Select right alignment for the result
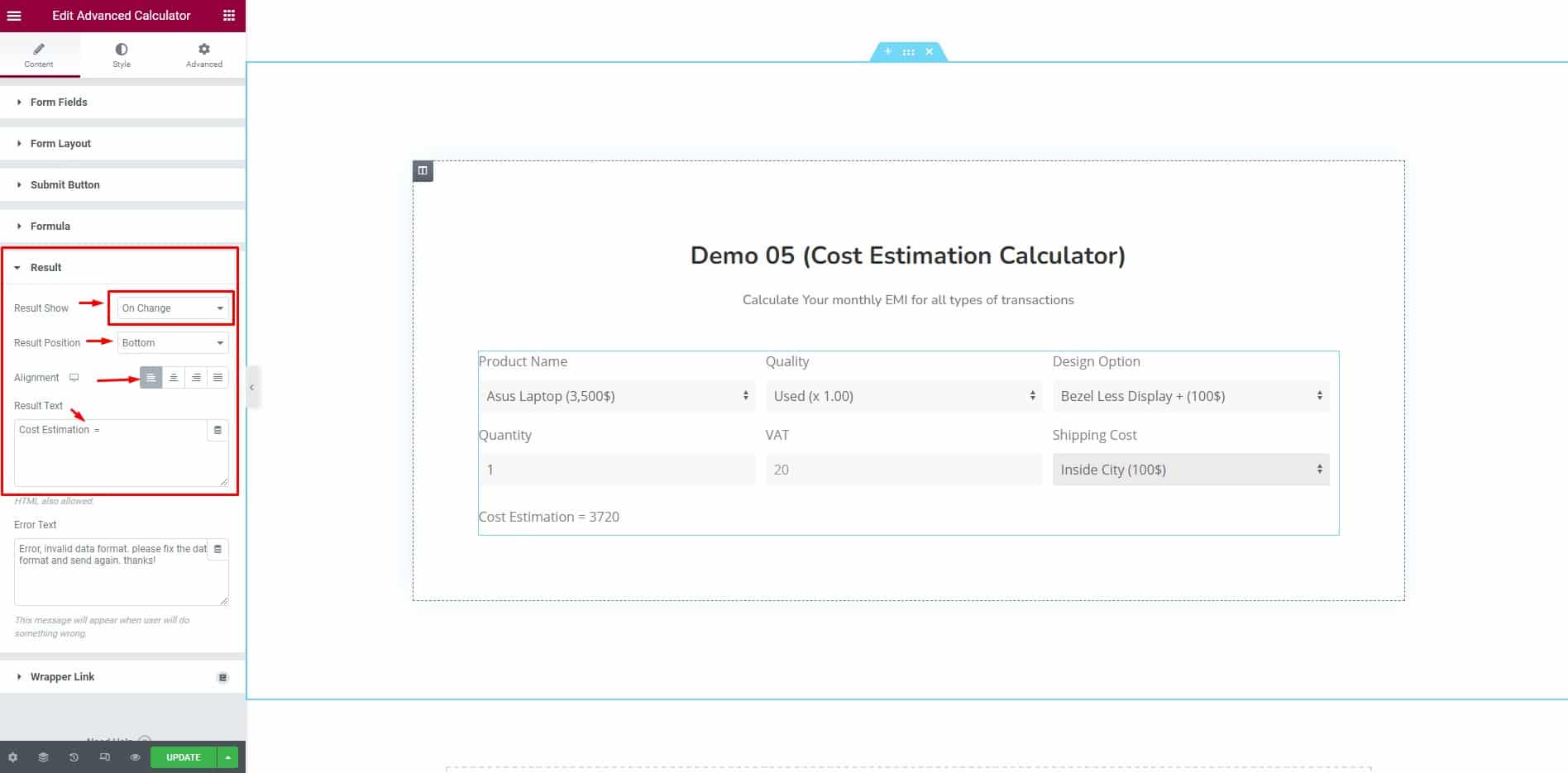The width and height of the screenshot is (1568, 773). click(x=195, y=378)
